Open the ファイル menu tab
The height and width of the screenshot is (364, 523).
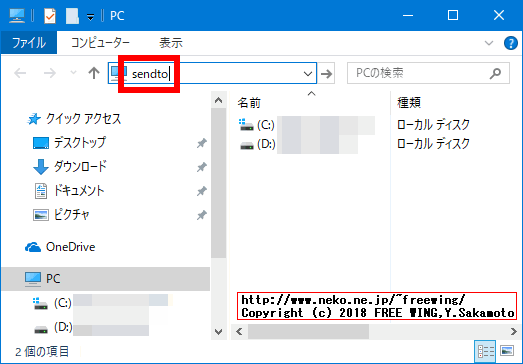29,43
